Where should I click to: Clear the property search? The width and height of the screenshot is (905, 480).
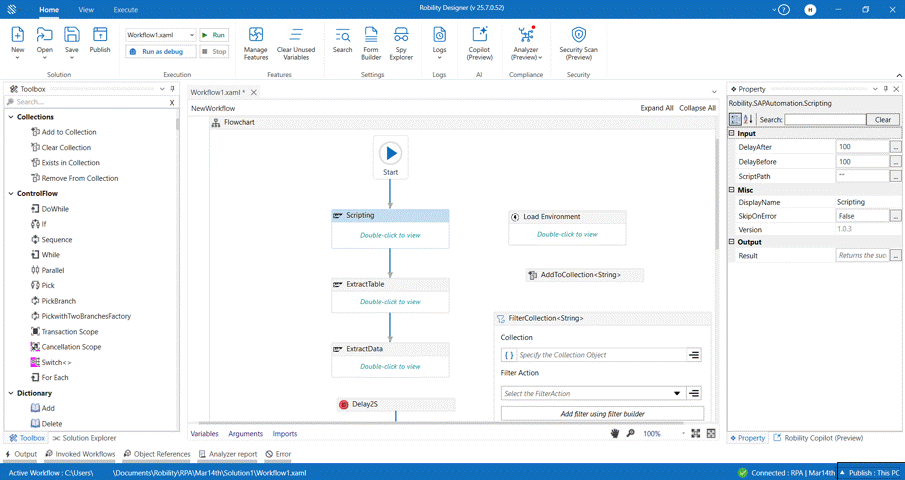pyautogui.click(x=882, y=119)
